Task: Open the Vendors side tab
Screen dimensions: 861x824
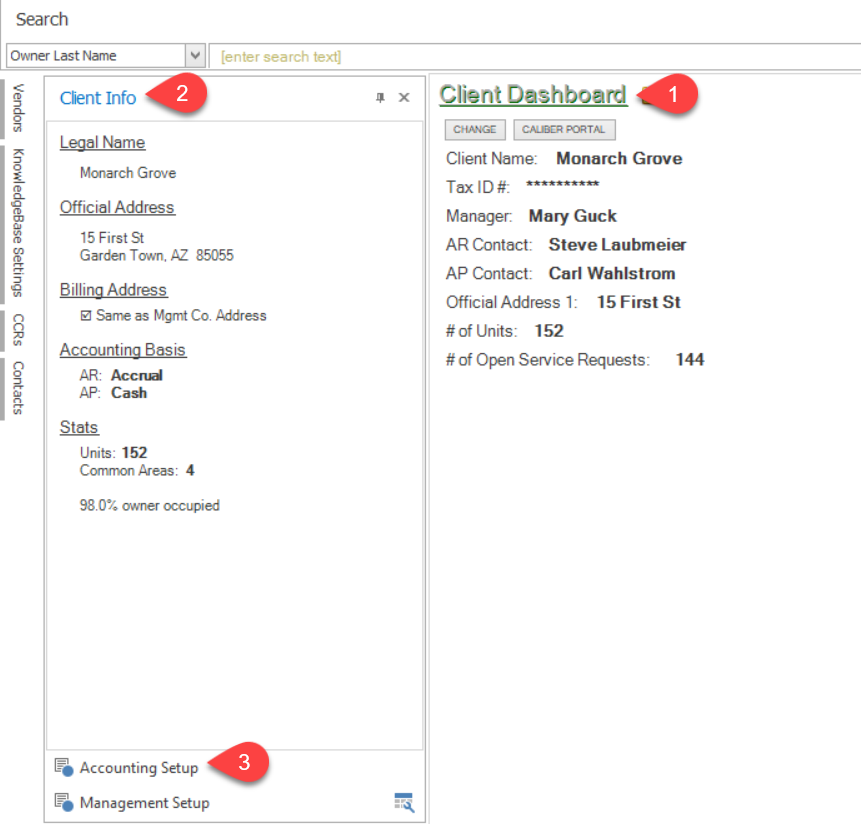Action: tap(18, 108)
